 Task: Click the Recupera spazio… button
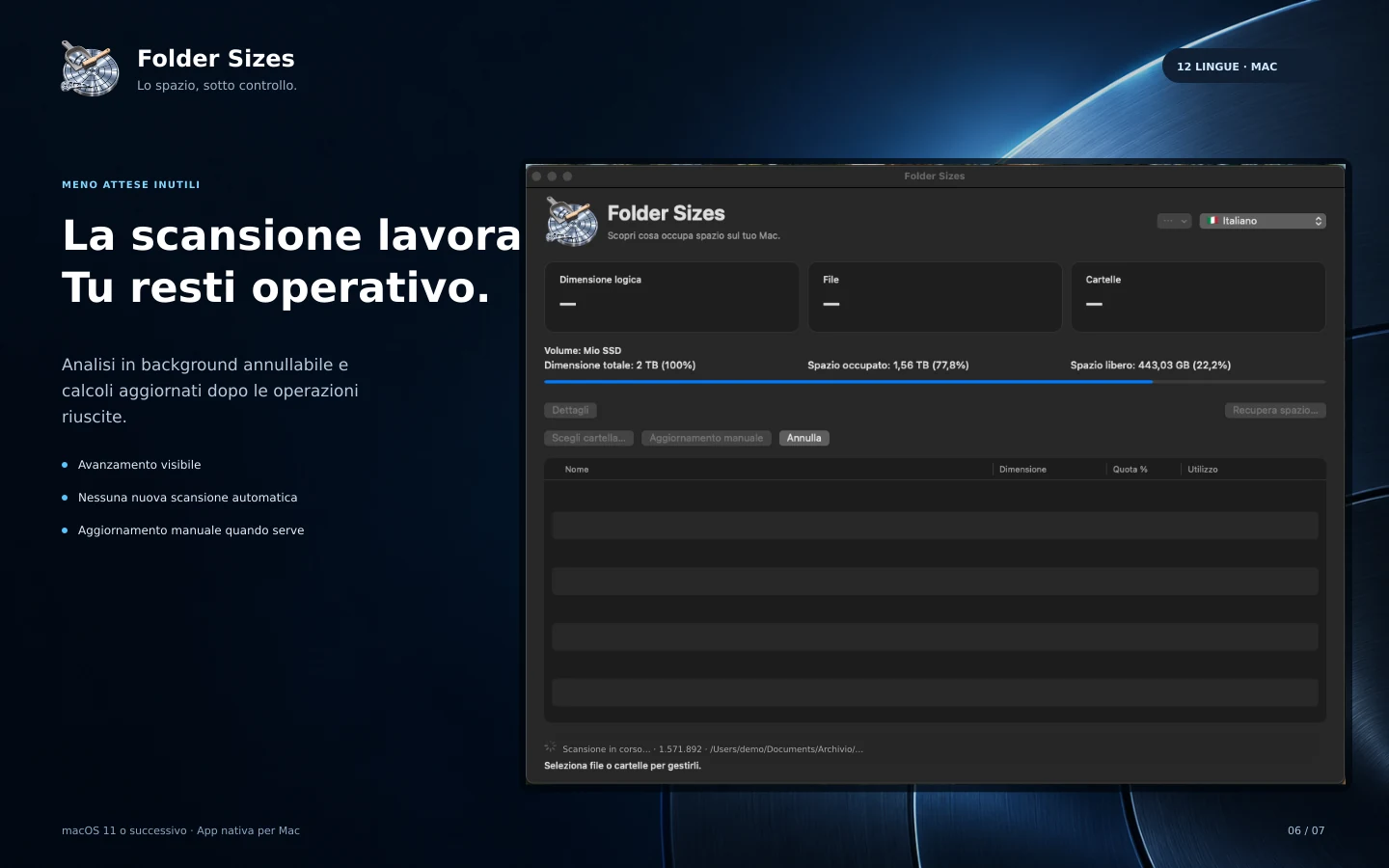1275,410
